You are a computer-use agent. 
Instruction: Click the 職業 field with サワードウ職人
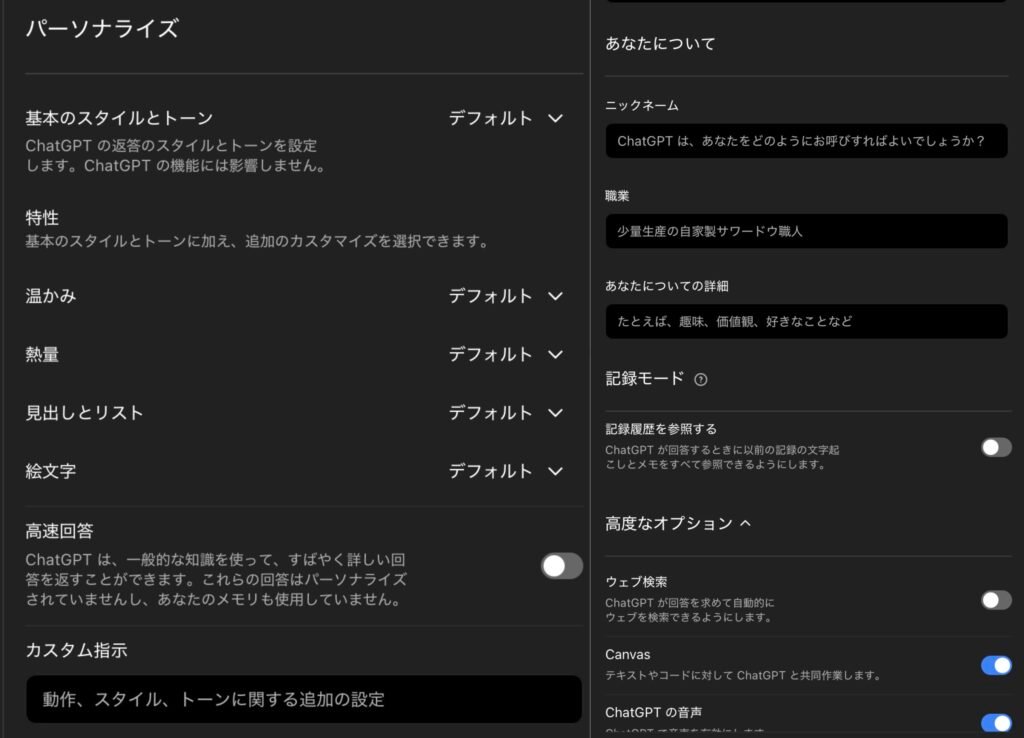(806, 231)
